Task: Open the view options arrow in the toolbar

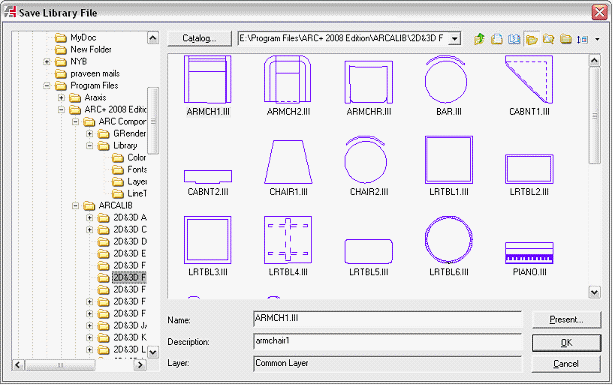Action: (x=597, y=39)
